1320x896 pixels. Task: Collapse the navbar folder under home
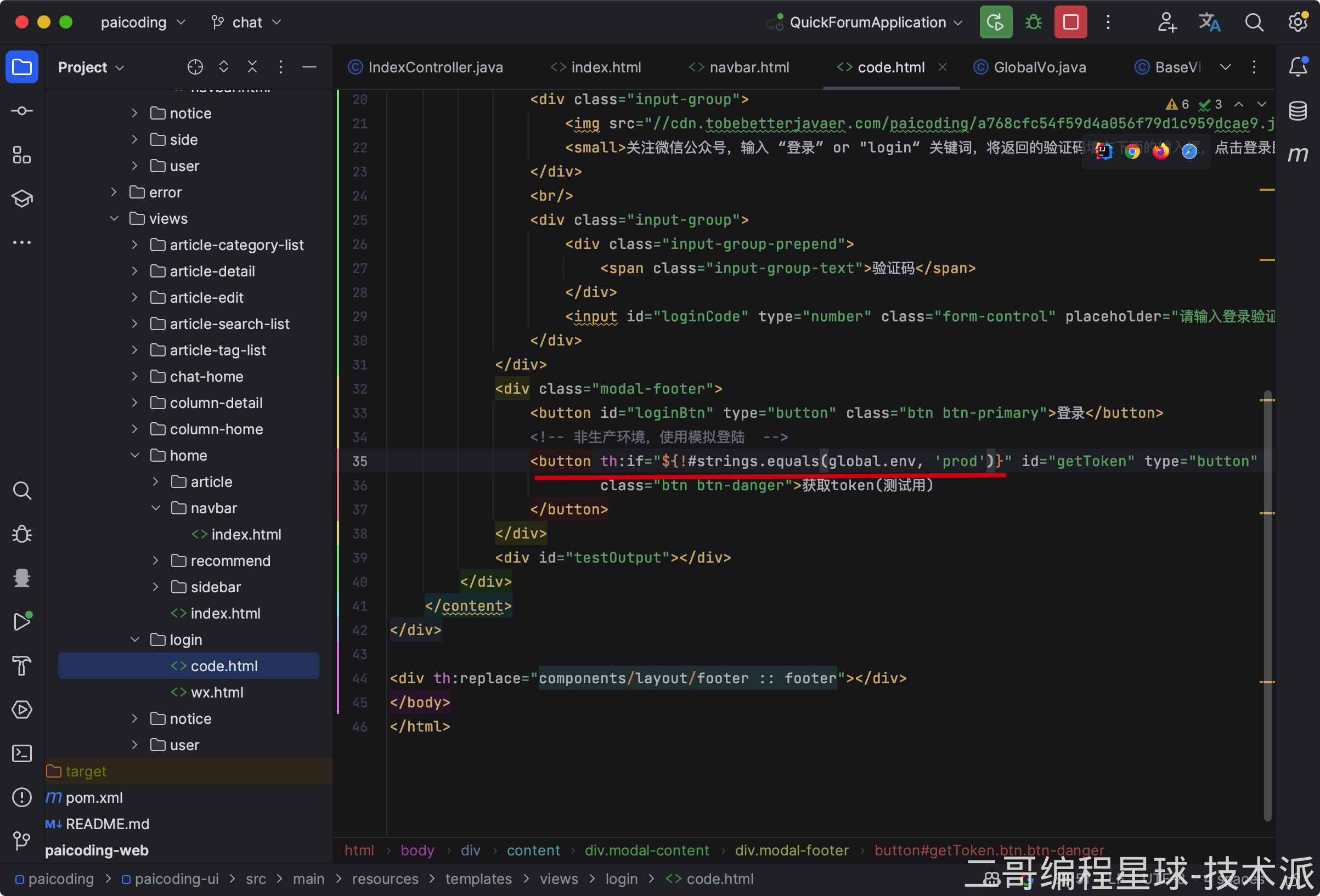click(156, 508)
